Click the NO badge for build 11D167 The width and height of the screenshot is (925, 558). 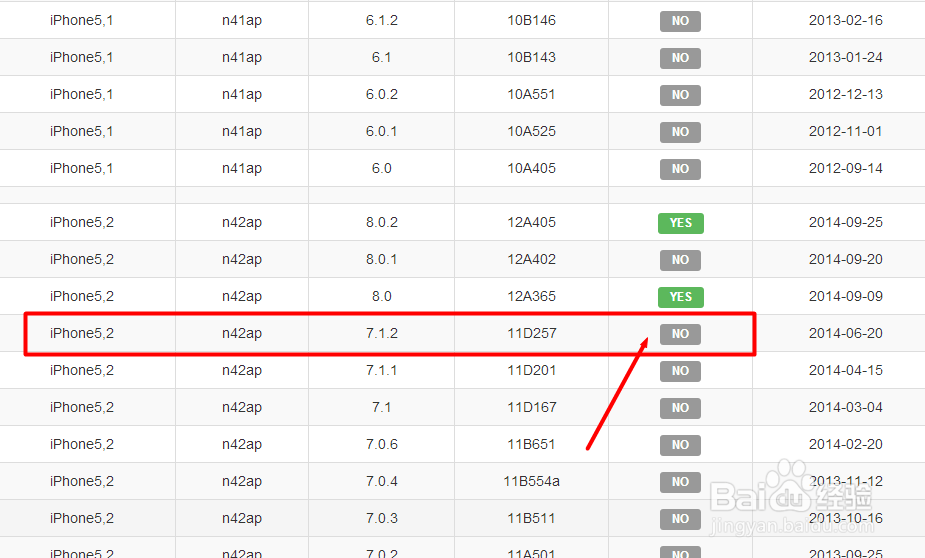[x=680, y=408]
